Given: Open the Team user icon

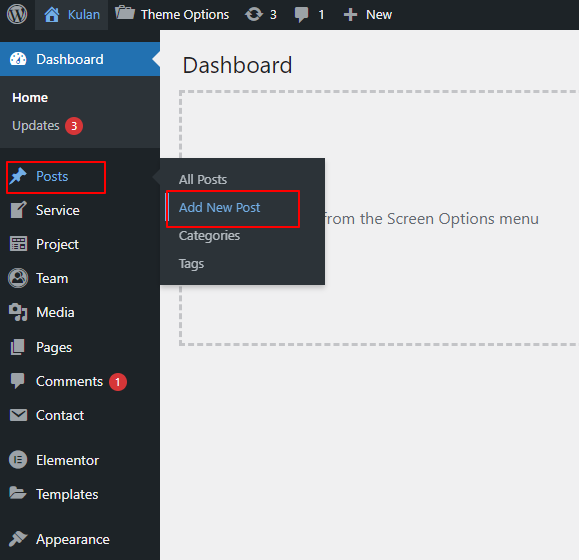Looking at the screenshot, I should coord(18,278).
